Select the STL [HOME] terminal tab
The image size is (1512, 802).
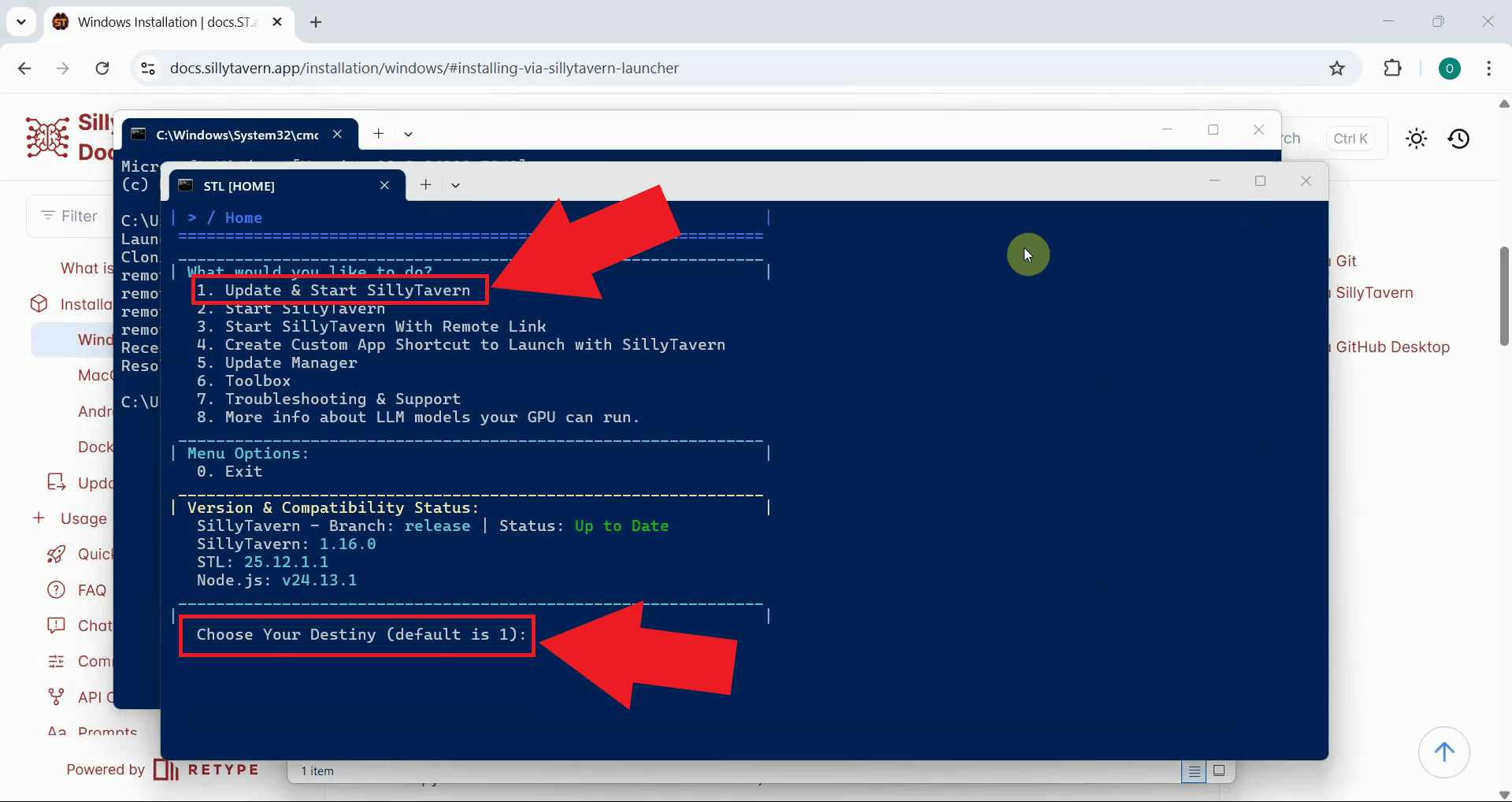(276, 186)
